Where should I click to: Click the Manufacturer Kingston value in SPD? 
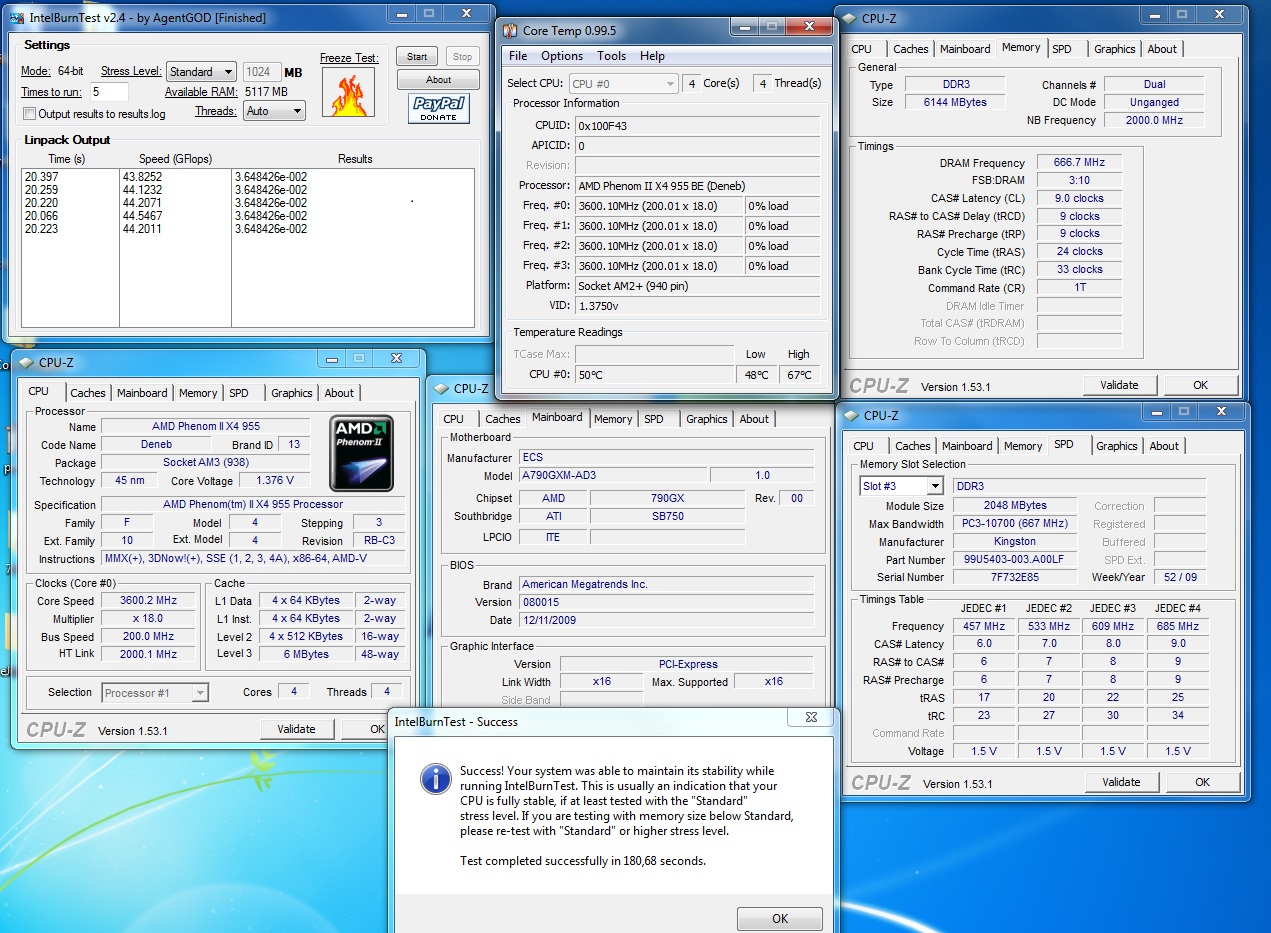pos(1014,542)
